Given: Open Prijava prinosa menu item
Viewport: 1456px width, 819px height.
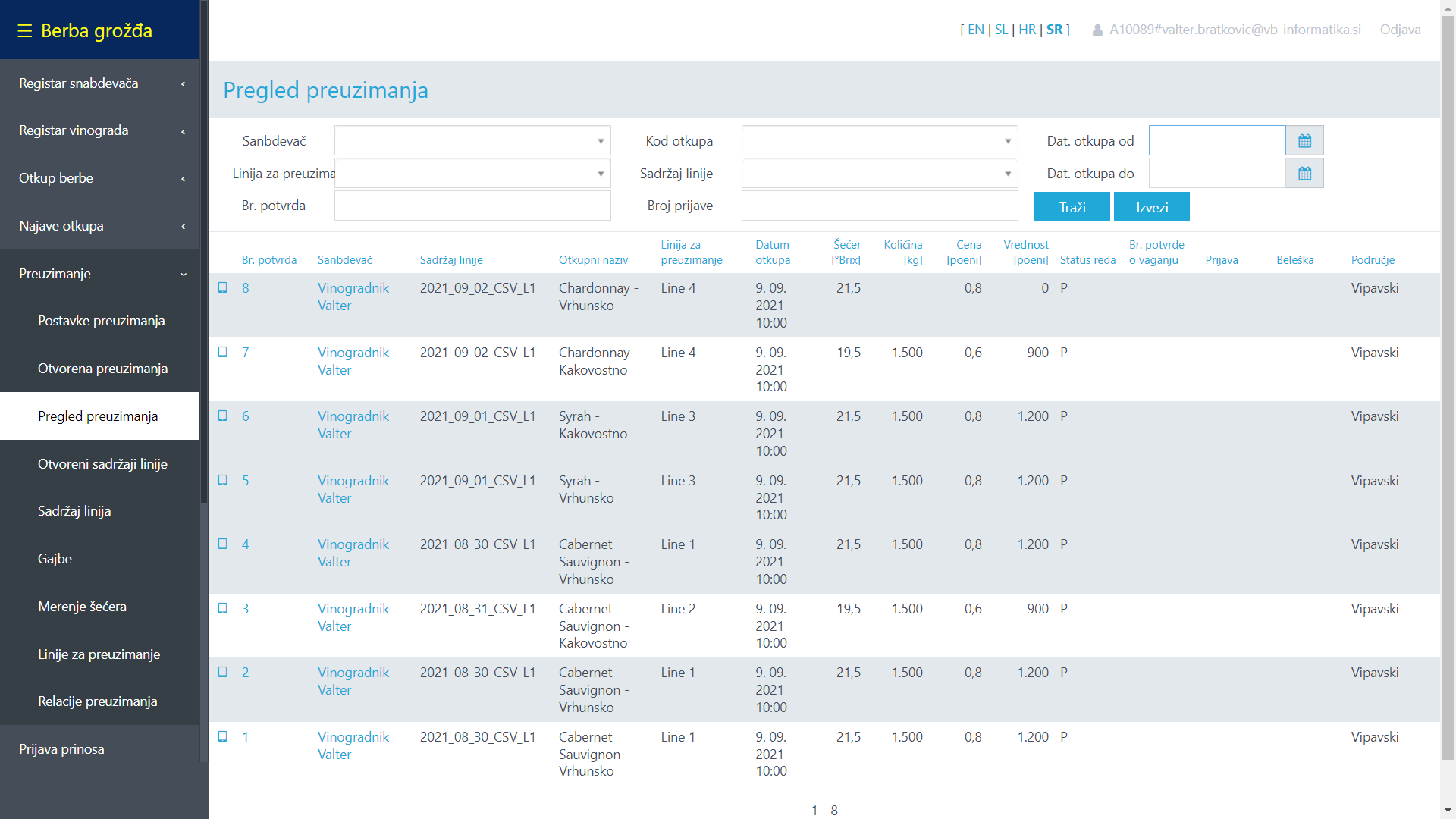Looking at the screenshot, I should (99, 749).
